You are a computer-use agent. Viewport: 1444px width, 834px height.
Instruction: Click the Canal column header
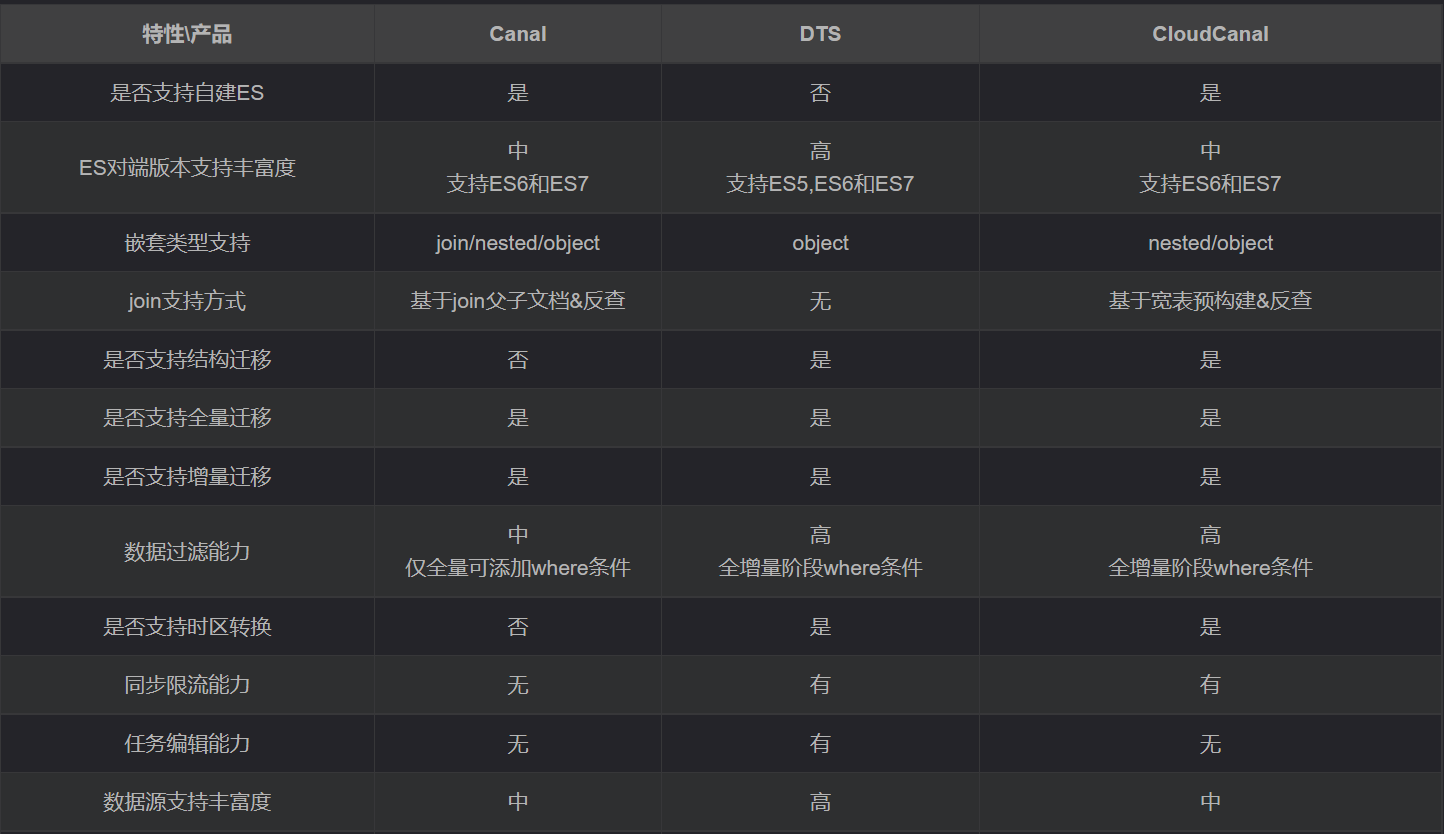pos(517,34)
